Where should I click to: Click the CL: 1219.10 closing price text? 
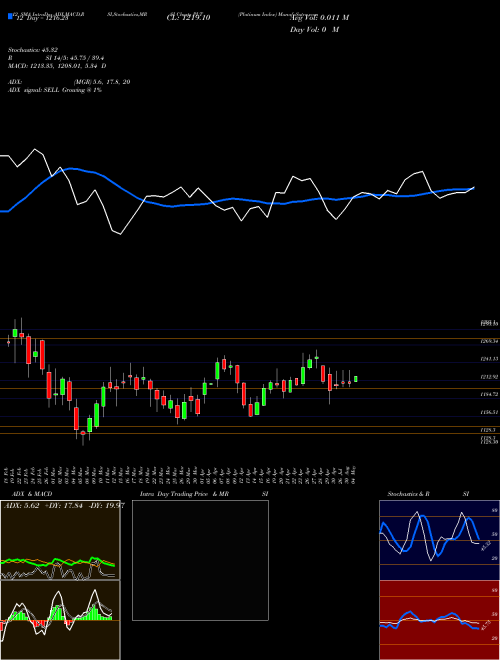(x=189, y=18)
